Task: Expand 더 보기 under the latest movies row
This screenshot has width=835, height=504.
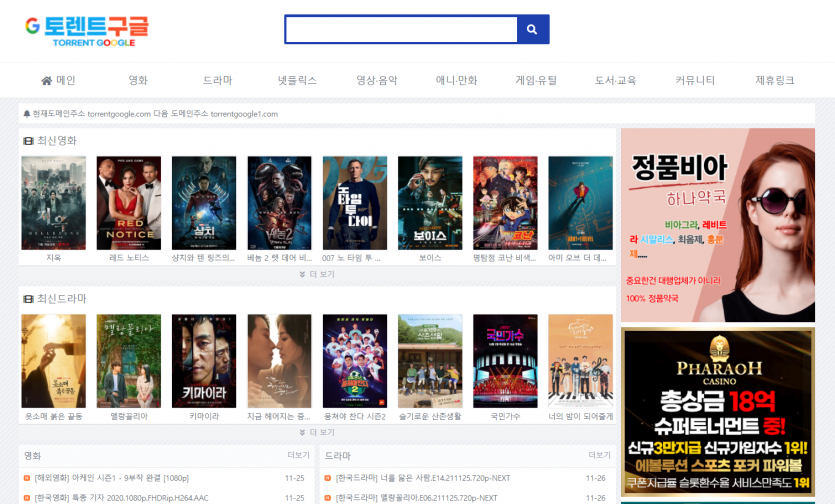Action: pyautogui.click(x=317, y=274)
